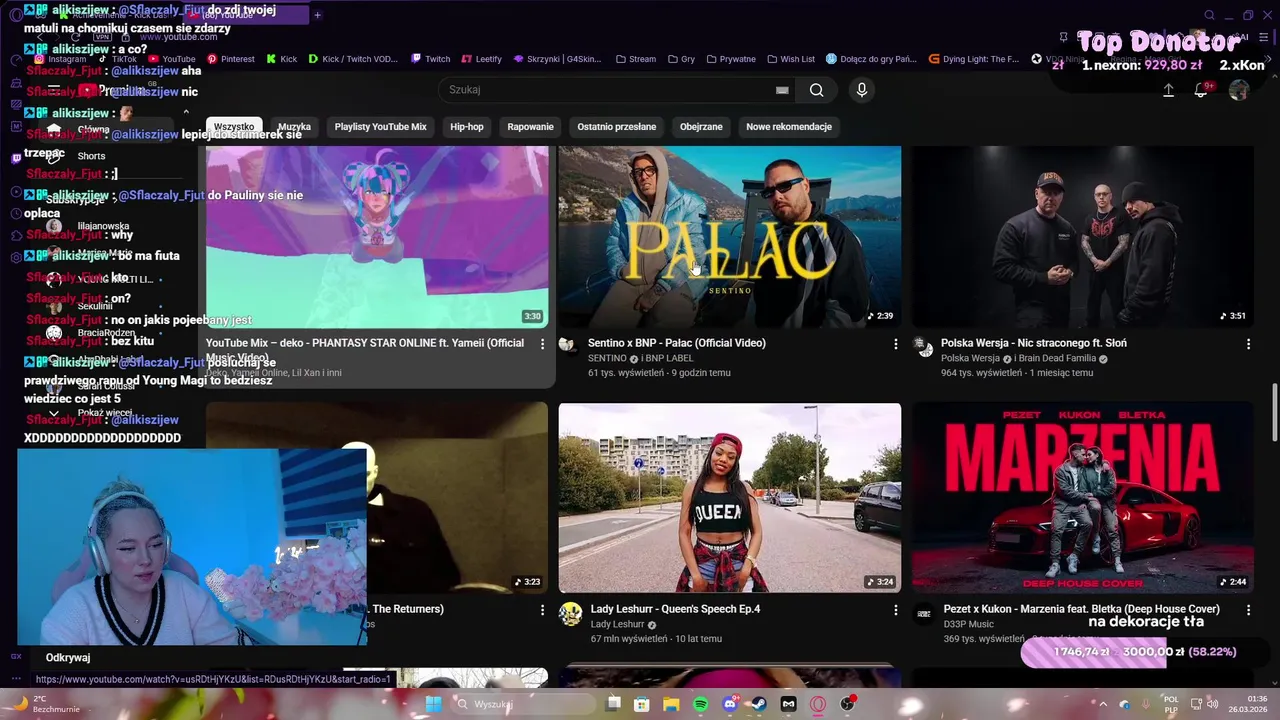Start voice search with the microphone icon

[862, 90]
